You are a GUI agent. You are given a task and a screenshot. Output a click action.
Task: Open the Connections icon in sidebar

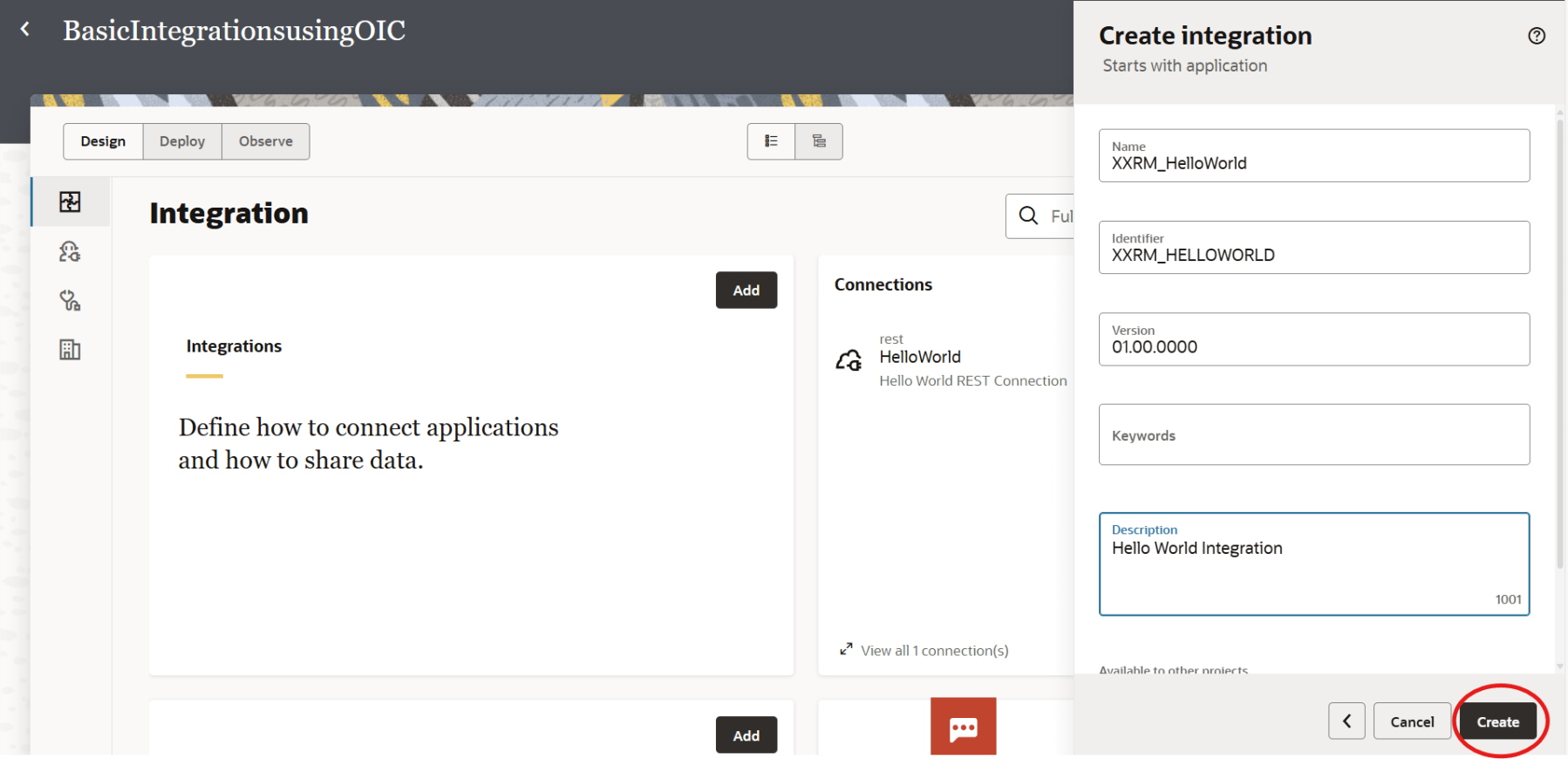[x=70, y=252]
